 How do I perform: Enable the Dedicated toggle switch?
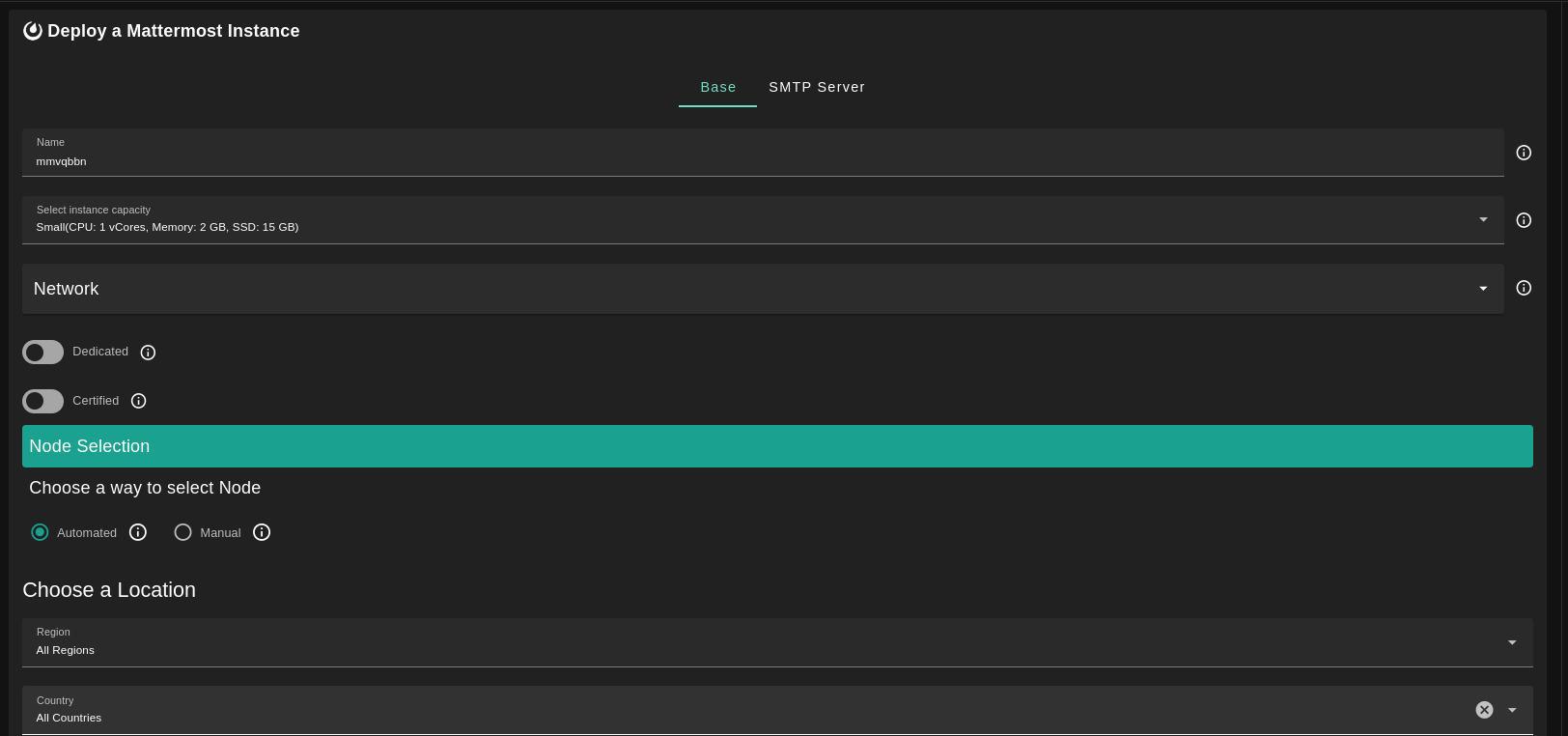[x=42, y=353]
